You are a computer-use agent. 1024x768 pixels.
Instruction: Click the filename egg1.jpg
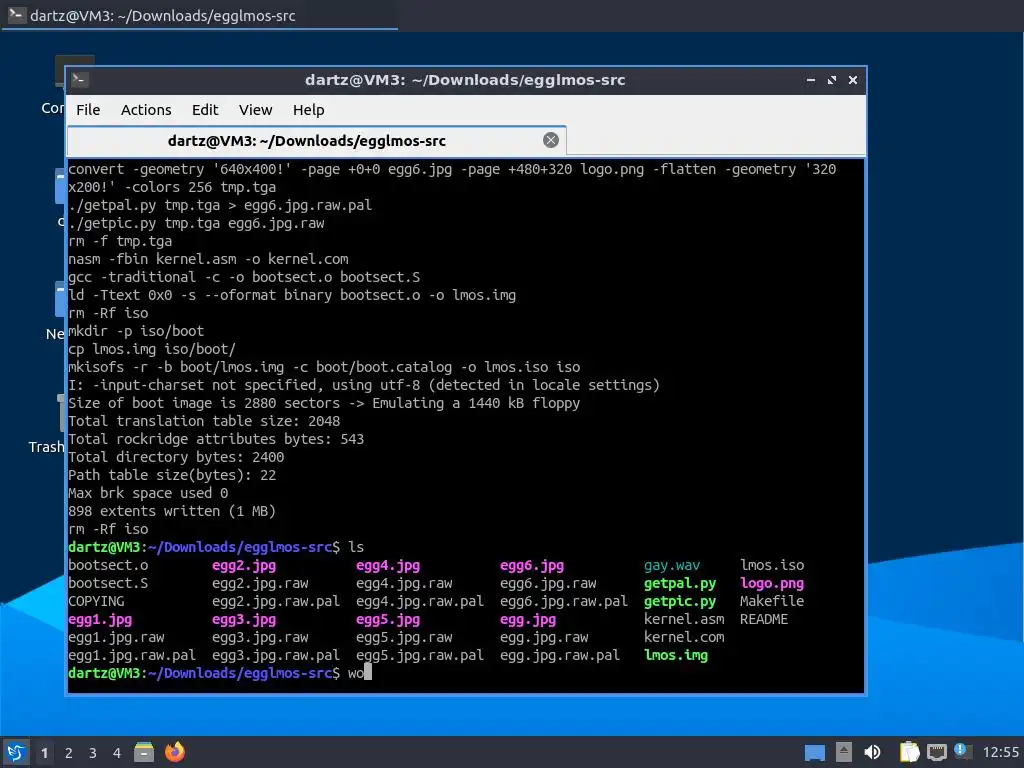[100, 619]
